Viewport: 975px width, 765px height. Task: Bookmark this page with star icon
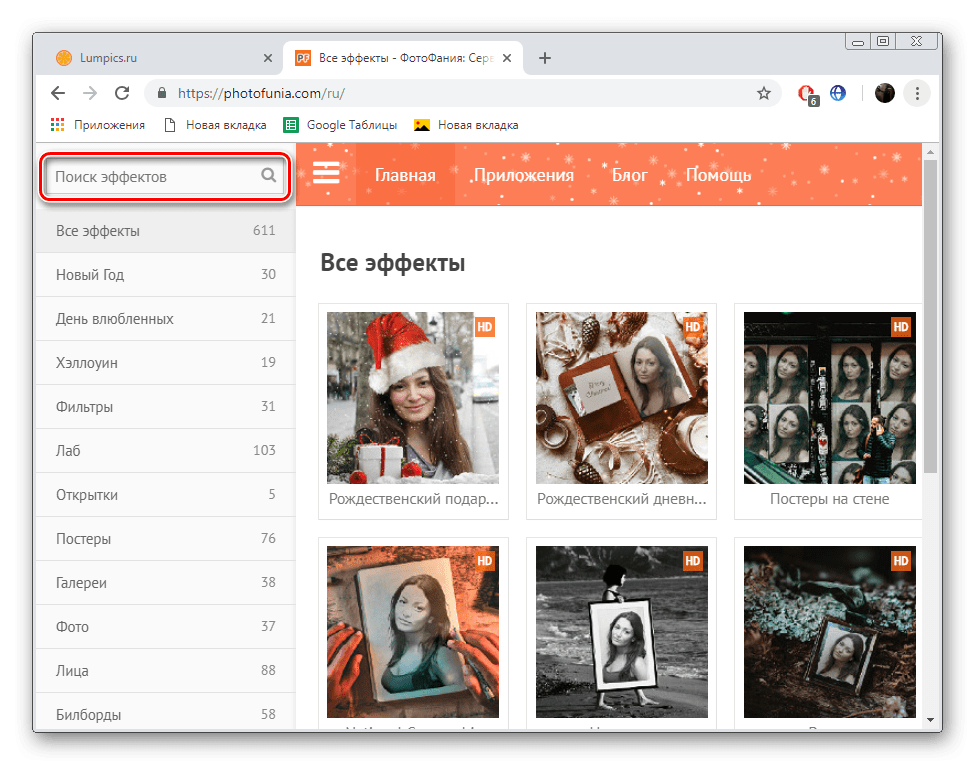pos(764,93)
